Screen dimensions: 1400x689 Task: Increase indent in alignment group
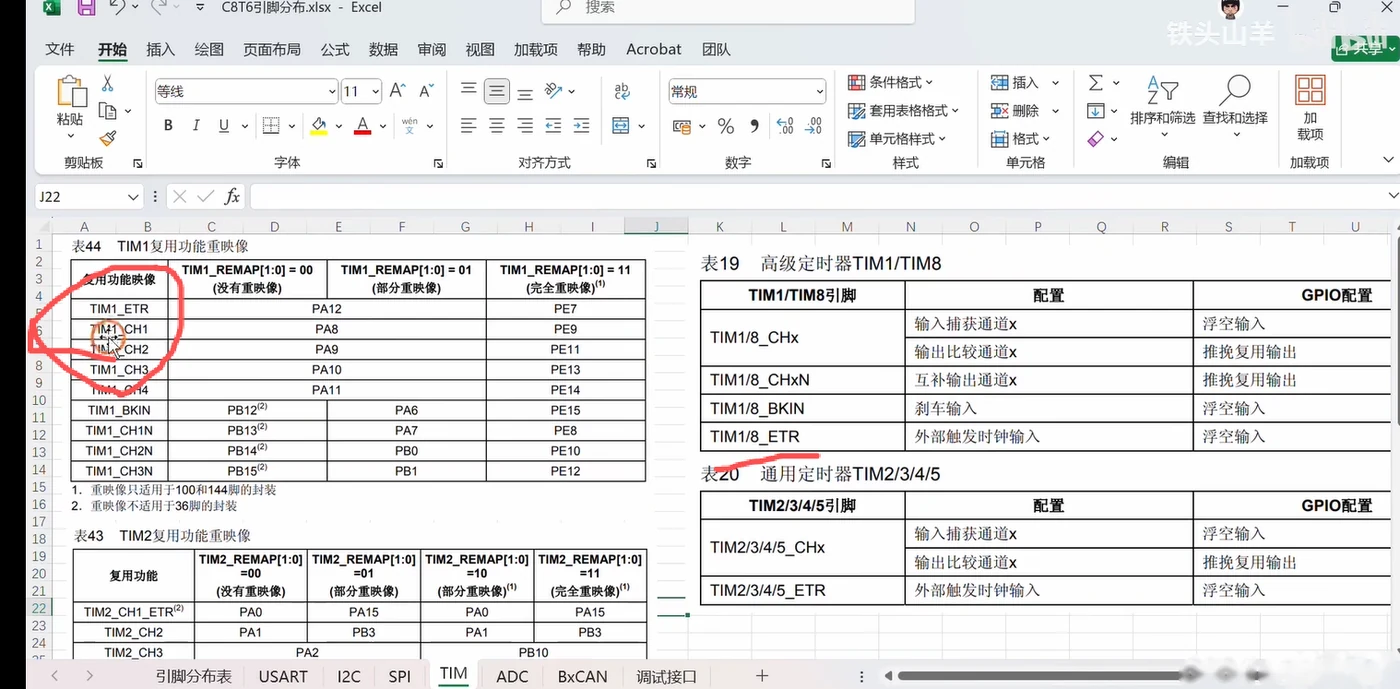coord(581,126)
